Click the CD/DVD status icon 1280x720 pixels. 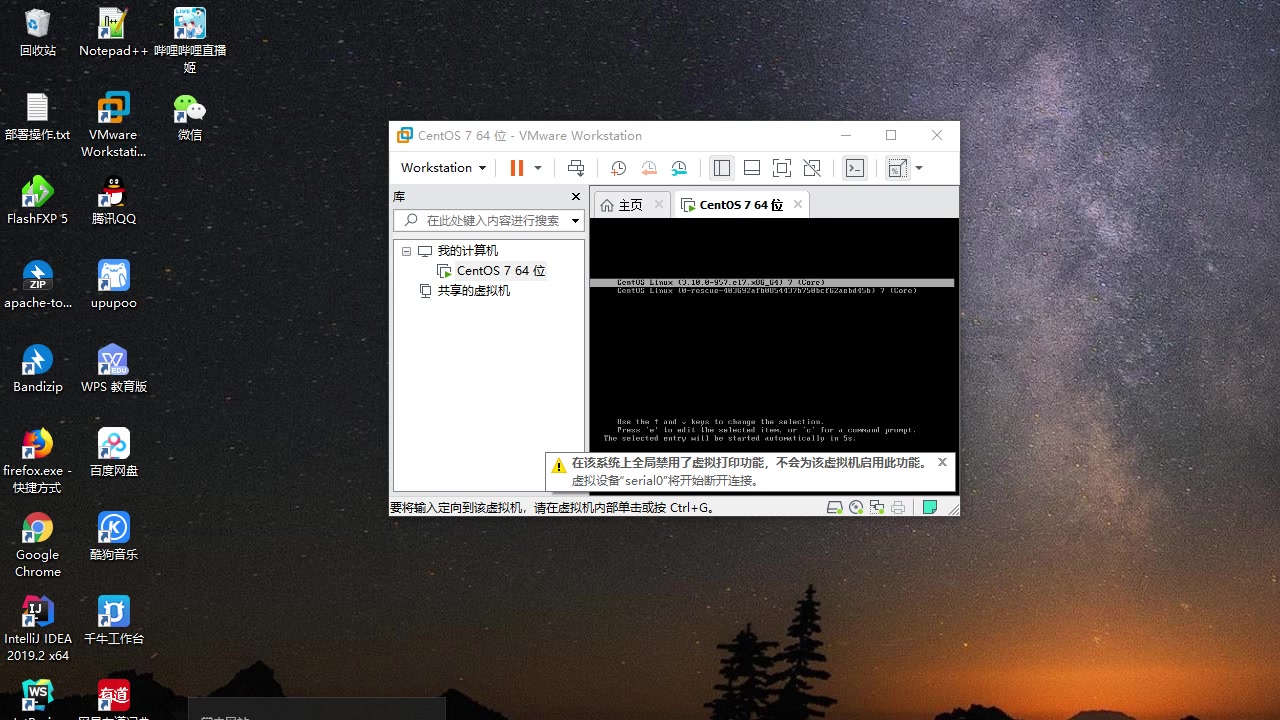(x=856, y=507)
